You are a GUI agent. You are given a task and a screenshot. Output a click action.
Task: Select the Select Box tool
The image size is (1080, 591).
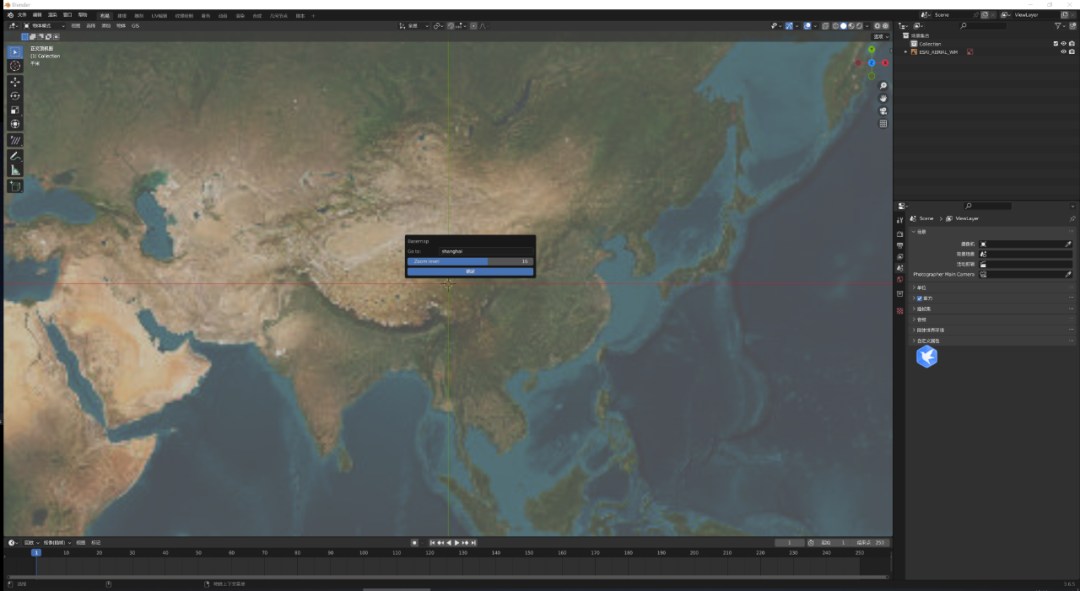click(x=15, y=52)
